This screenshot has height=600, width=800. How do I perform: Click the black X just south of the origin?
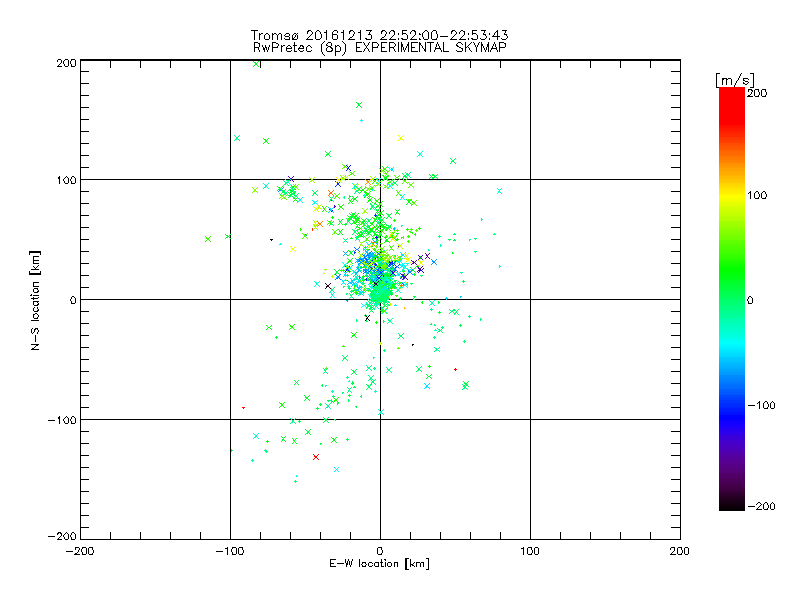367,318
